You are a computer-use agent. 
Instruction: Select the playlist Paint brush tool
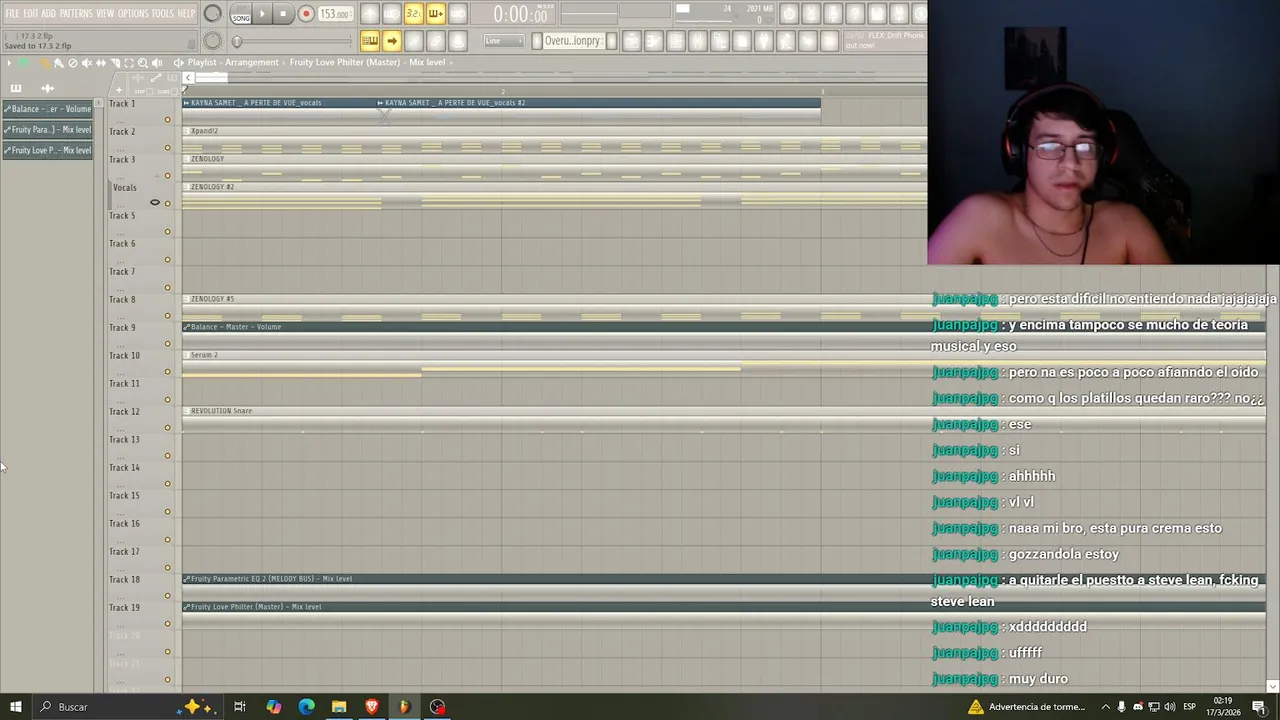58,63
